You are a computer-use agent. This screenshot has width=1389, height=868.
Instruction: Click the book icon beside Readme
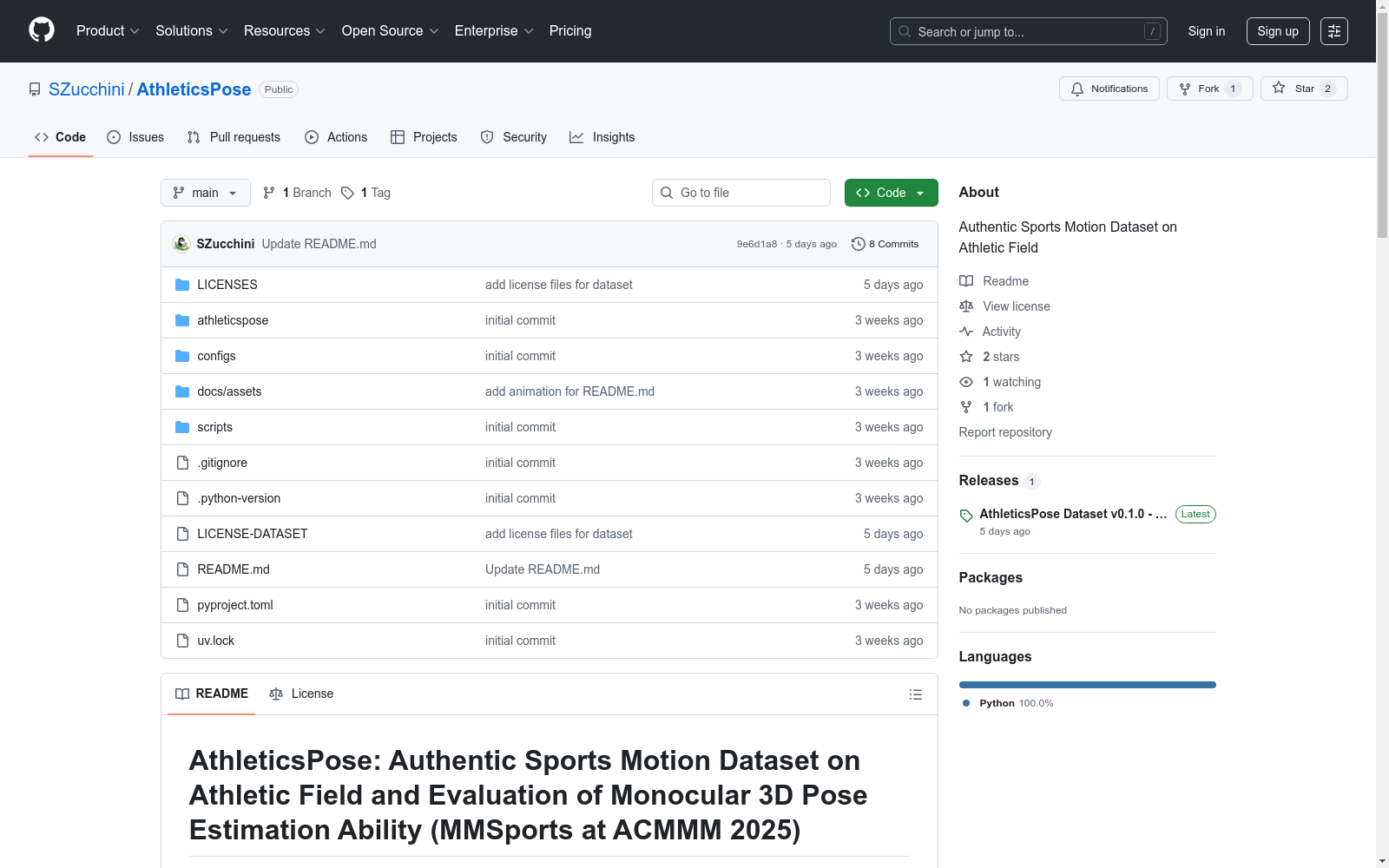[x=966, y=281]
